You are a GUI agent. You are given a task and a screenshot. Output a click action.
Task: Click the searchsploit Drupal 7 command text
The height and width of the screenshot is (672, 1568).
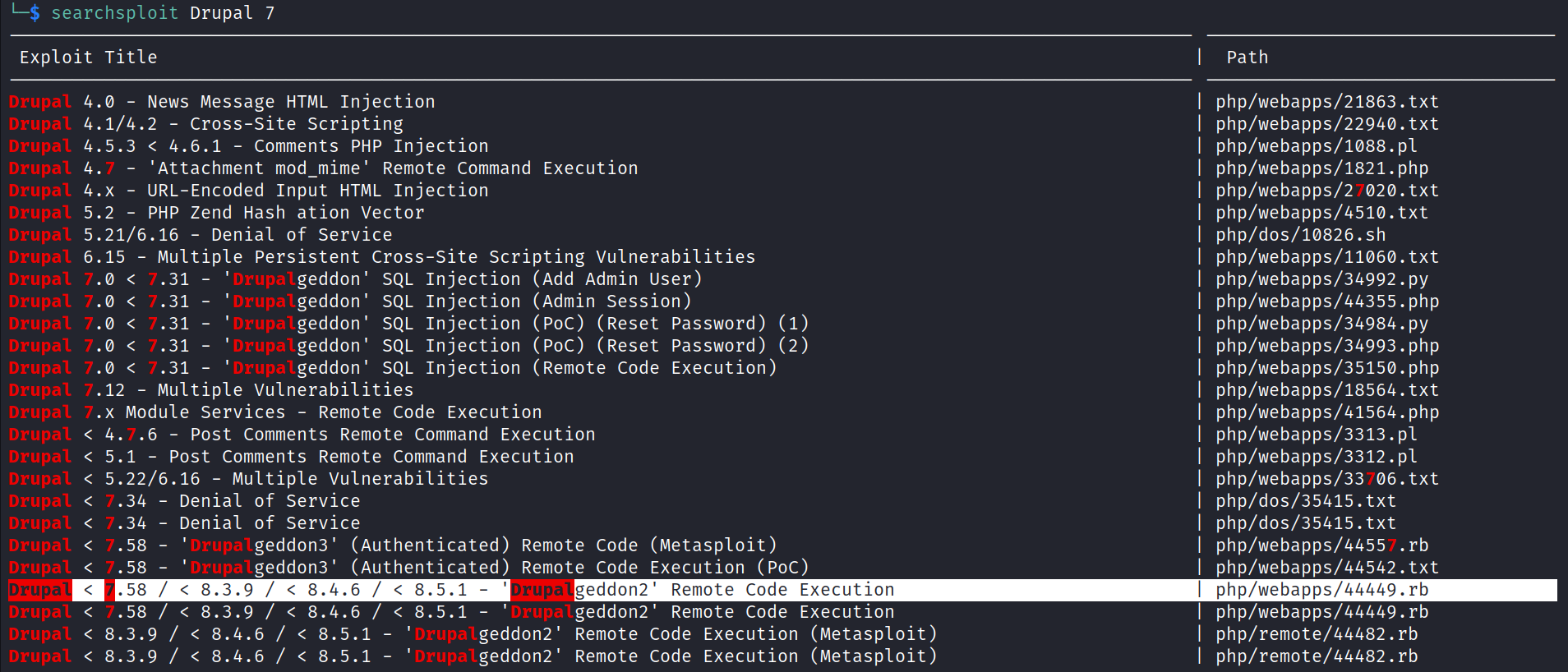click(x=162, y=13)
